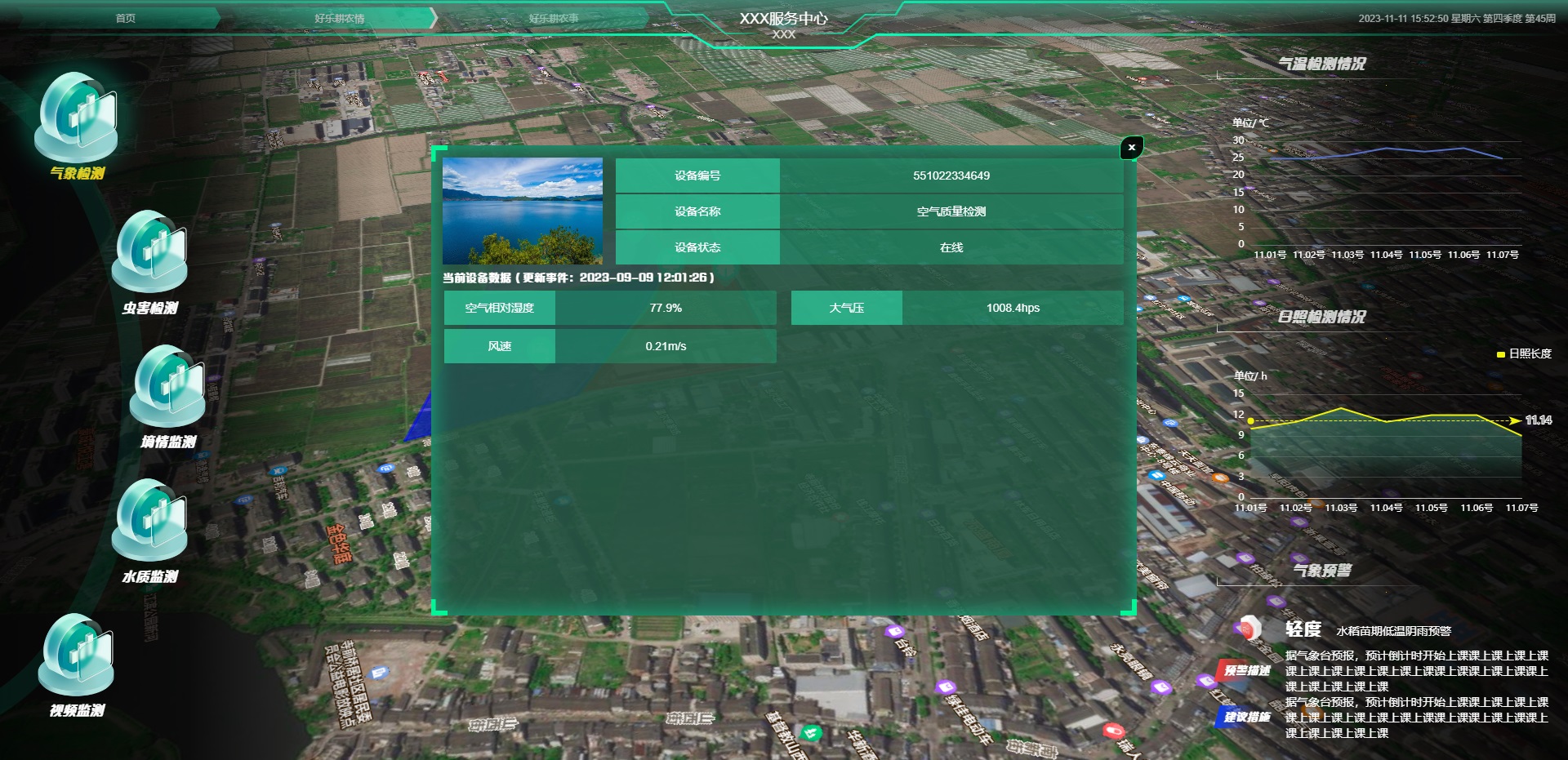Open the 虫害检测 pest detection icon
1568x760 pixels.
(149, 252)
